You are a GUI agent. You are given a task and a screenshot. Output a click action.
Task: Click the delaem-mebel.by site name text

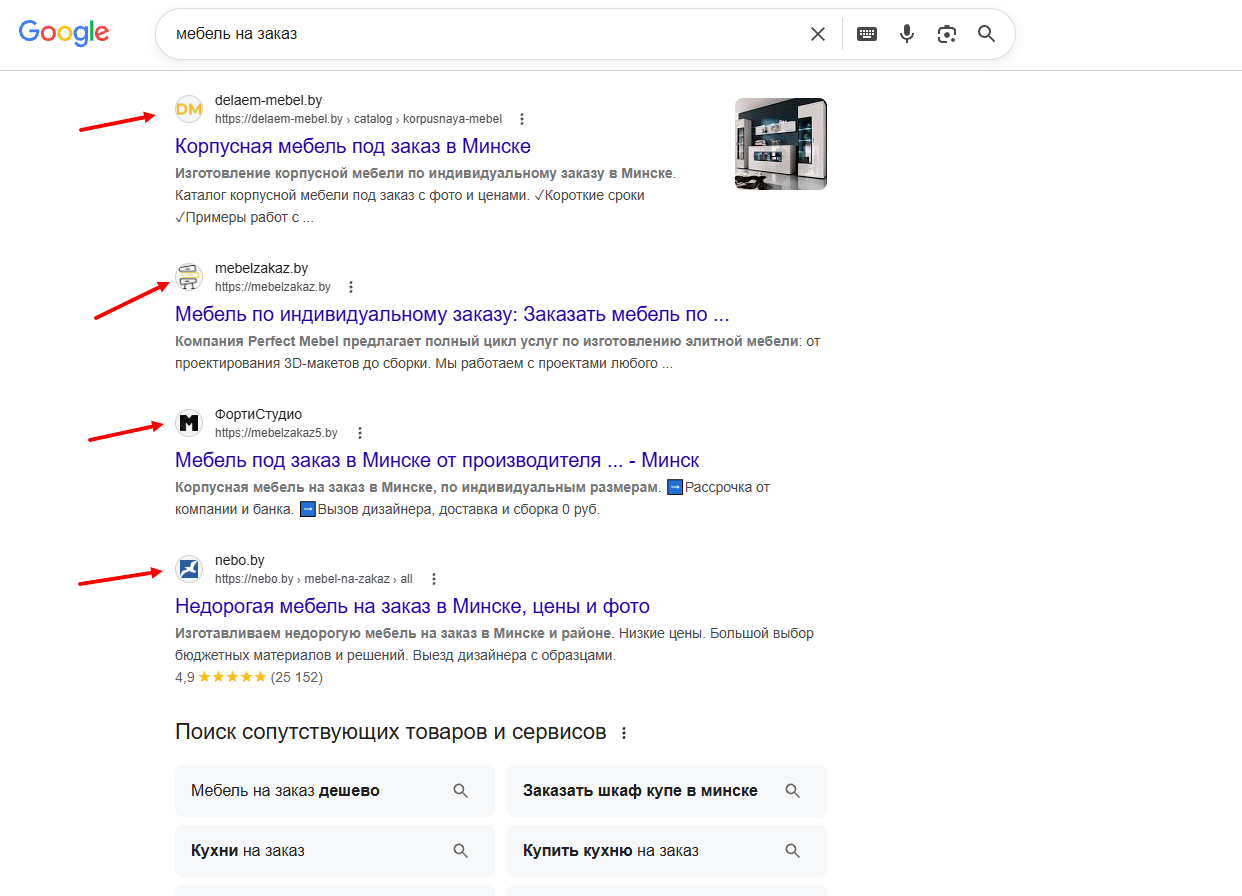tap(268, 100)
